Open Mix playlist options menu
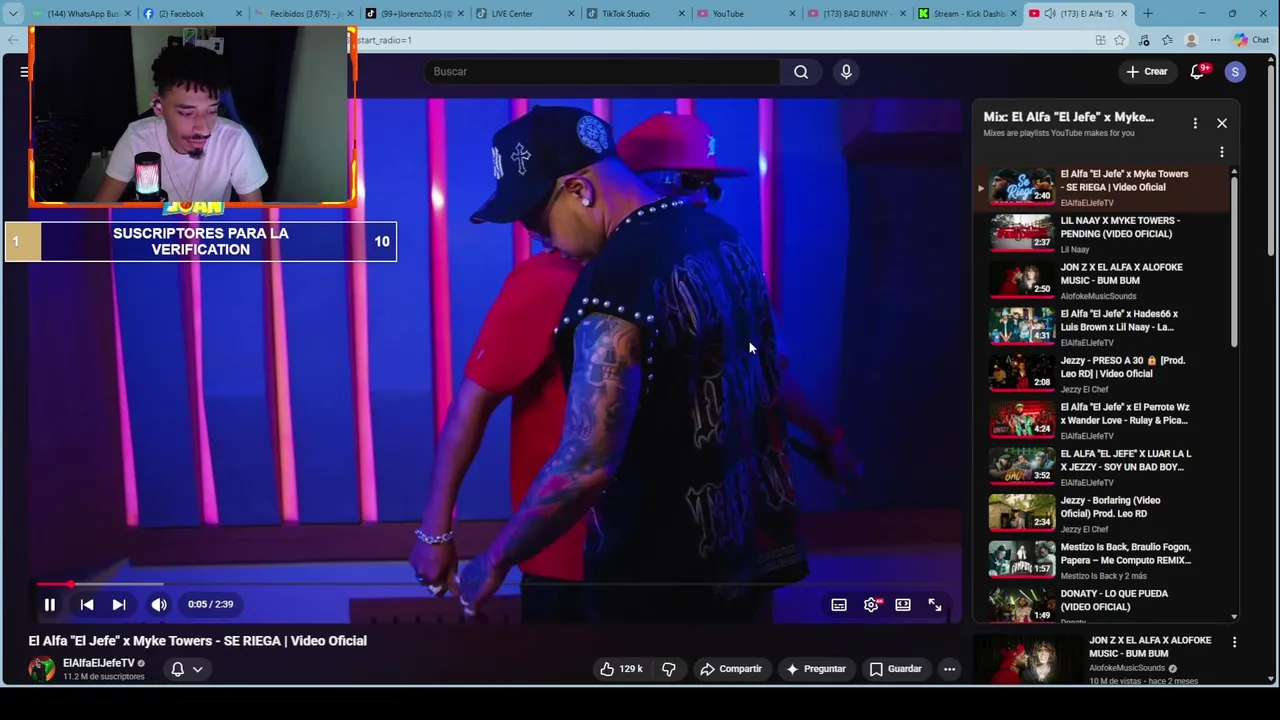This screenshot has height=720, width=1280. (1195, 123)
